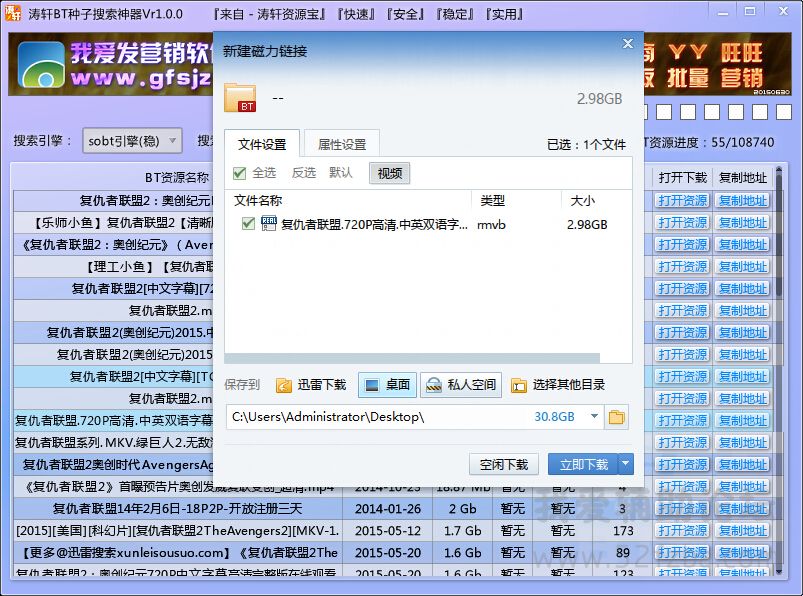Click the 2014-01-26 date cell

pyautogui.click(x=388, y=509)
